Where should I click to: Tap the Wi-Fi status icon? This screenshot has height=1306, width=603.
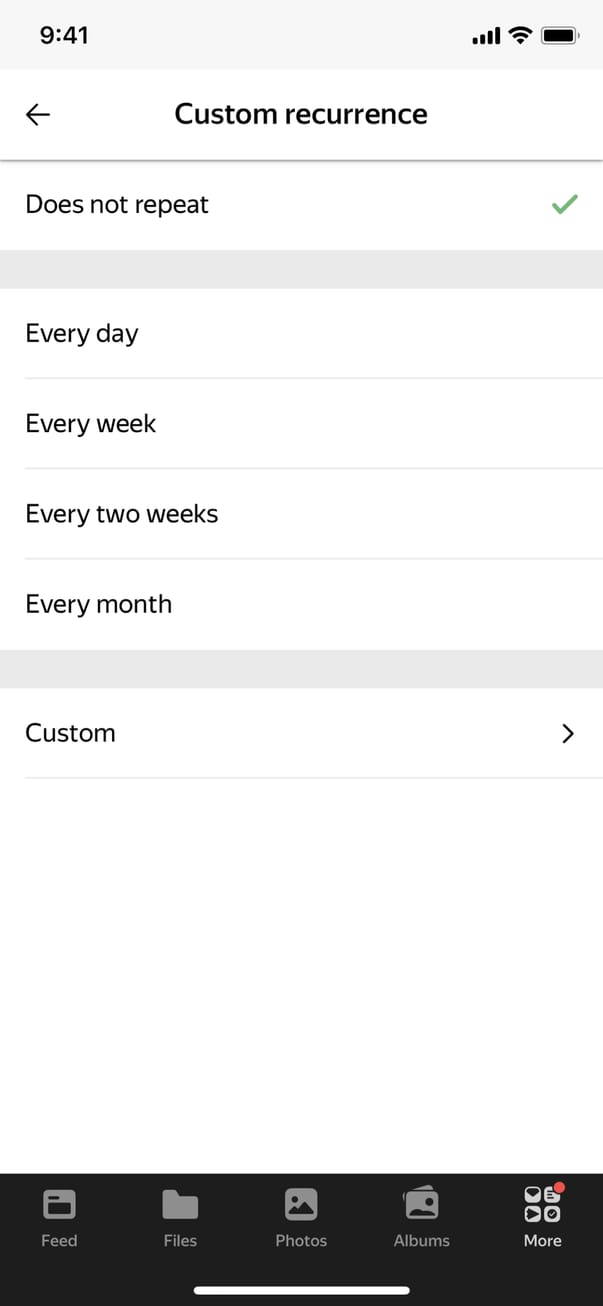pos(519,36)
